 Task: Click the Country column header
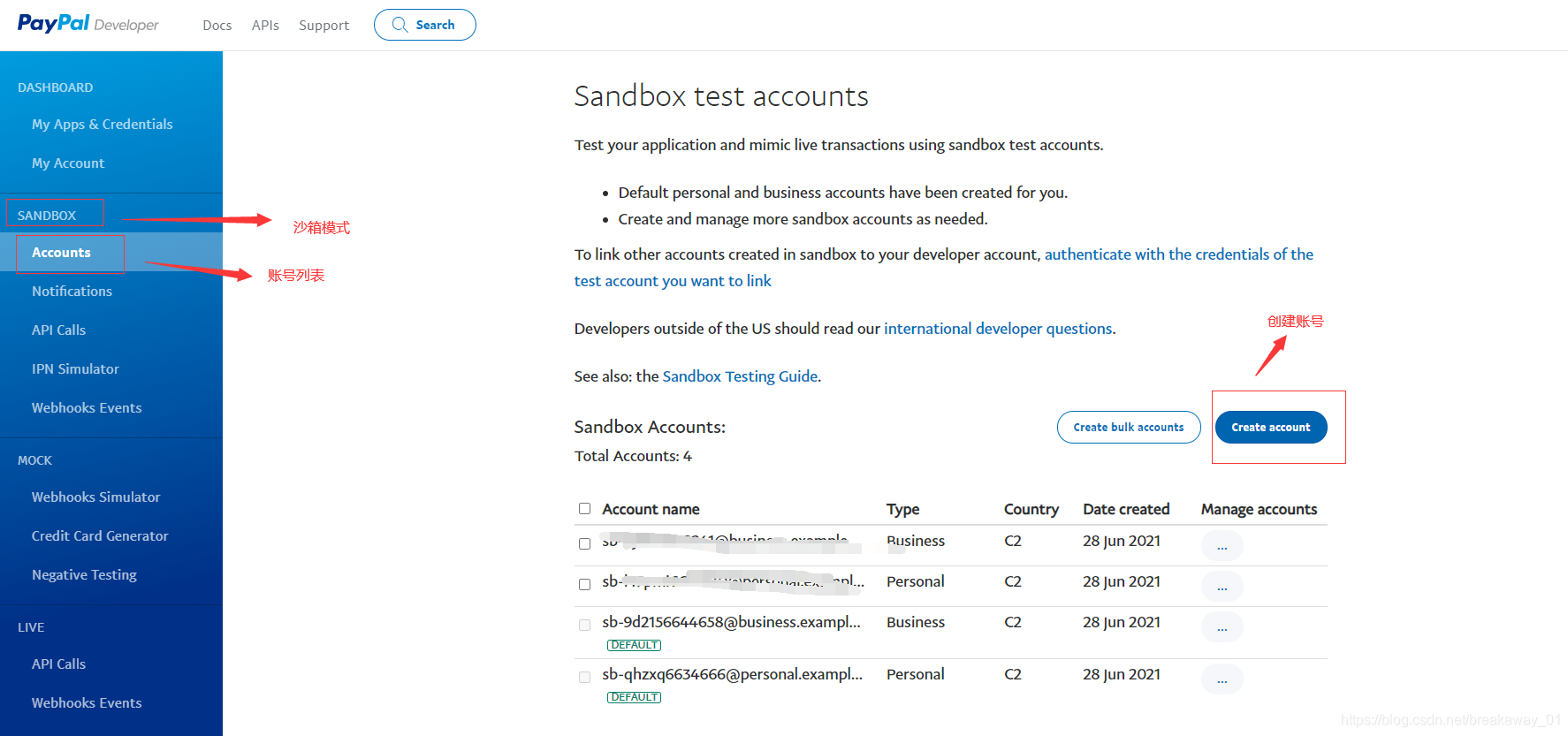(1031, 509)
